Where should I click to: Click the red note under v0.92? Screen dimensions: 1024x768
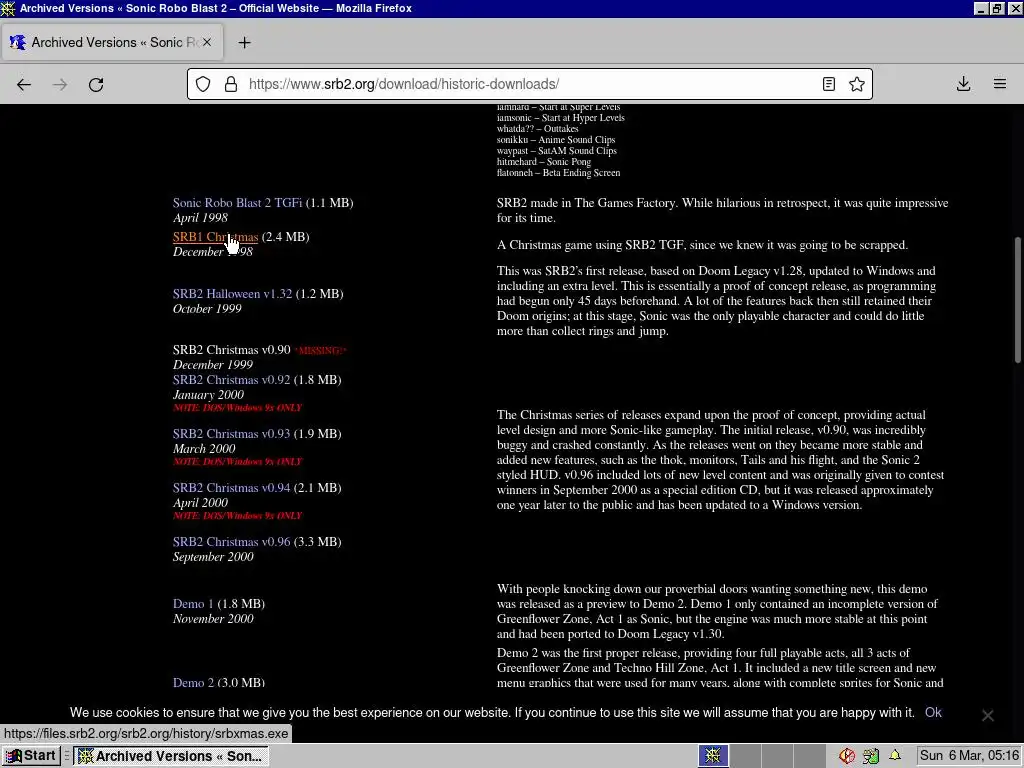237,408
